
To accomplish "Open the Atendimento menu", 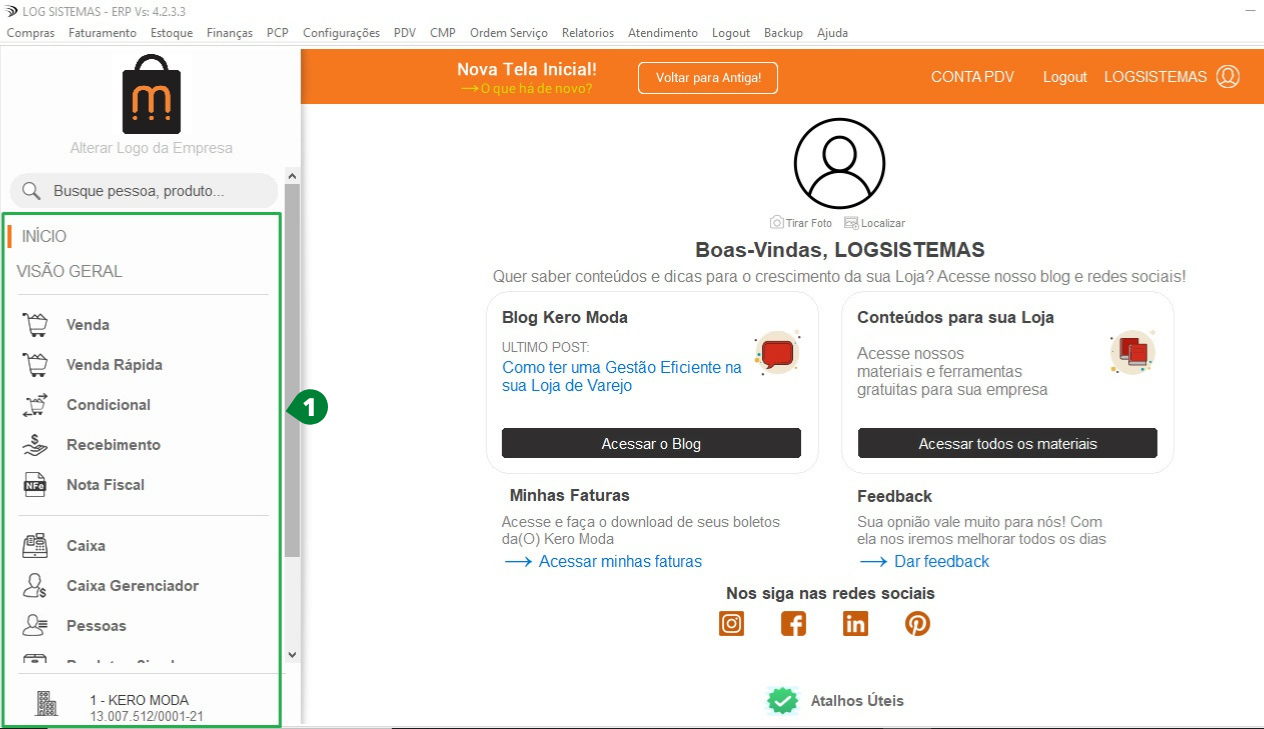I will [x=663, y=33].
